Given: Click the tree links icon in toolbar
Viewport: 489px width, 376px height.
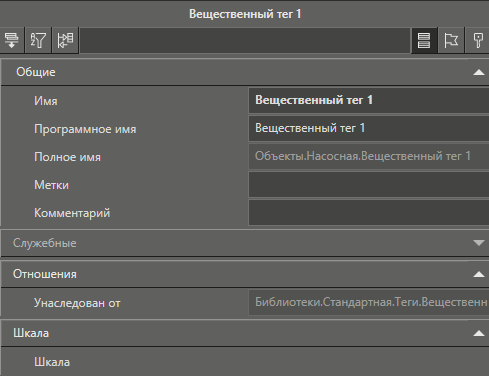Looking at the screenshot, I should pyautogui.click(x=65, y=40).
